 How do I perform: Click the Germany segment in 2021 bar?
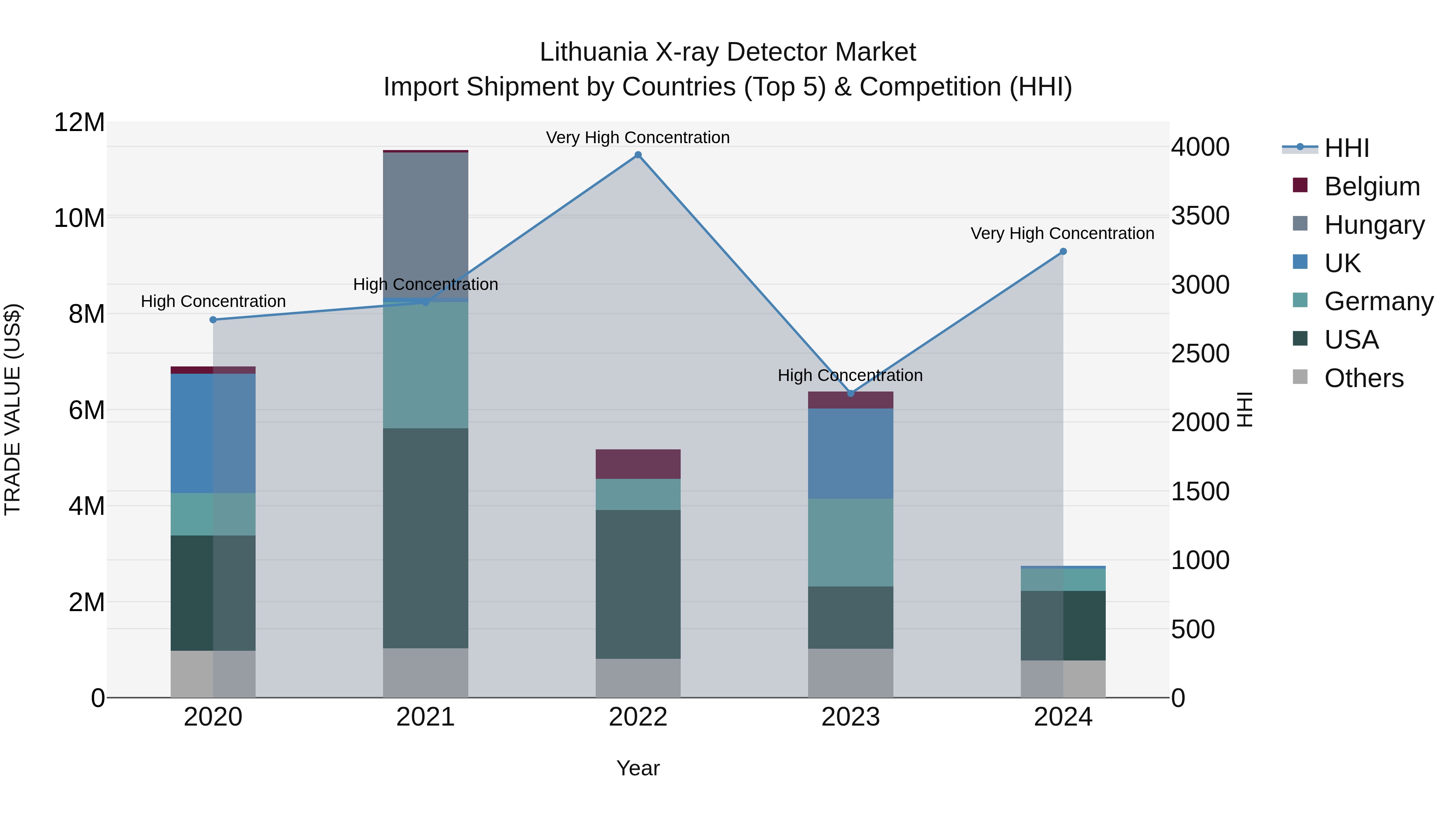coord(425,365)
